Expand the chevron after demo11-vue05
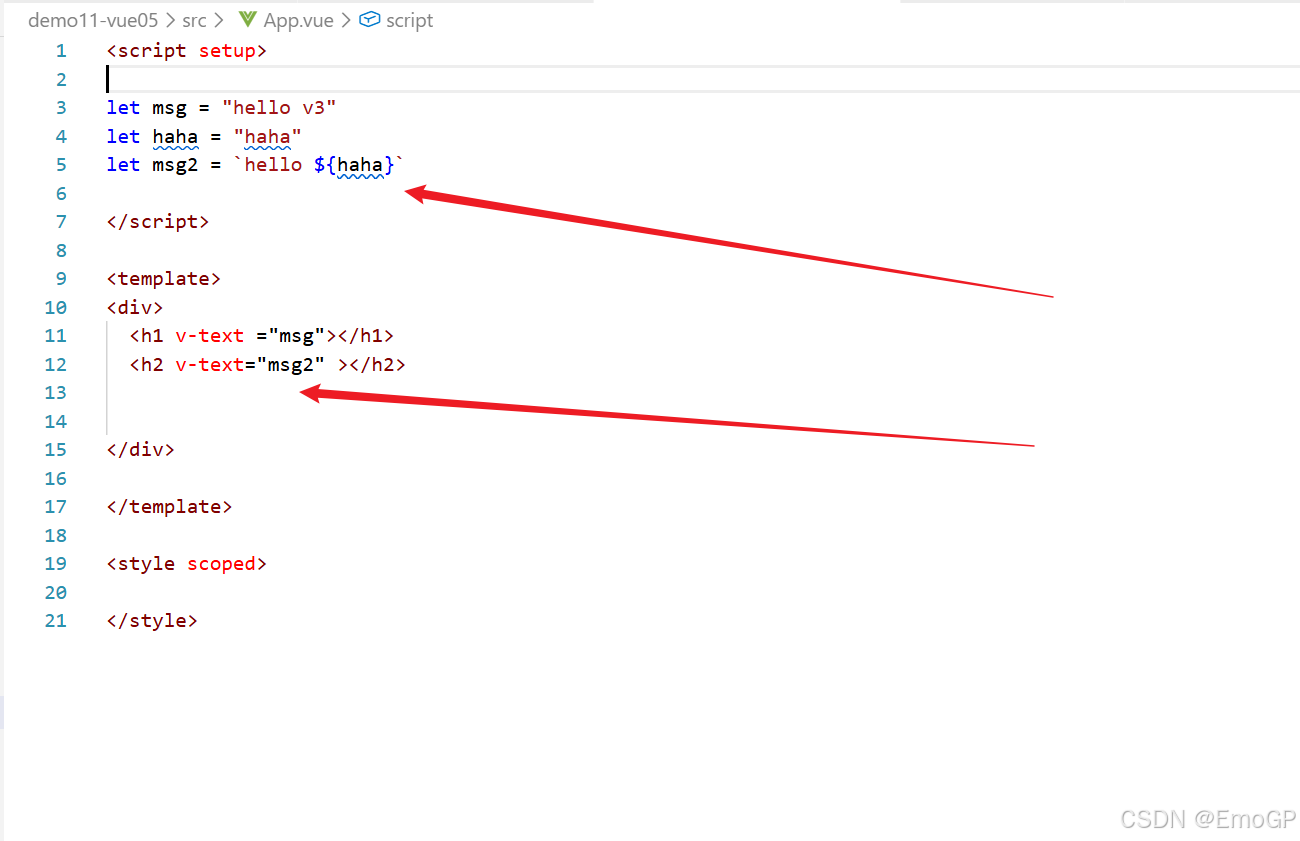The image size is (1300, 841). click(x=170, y=20)
